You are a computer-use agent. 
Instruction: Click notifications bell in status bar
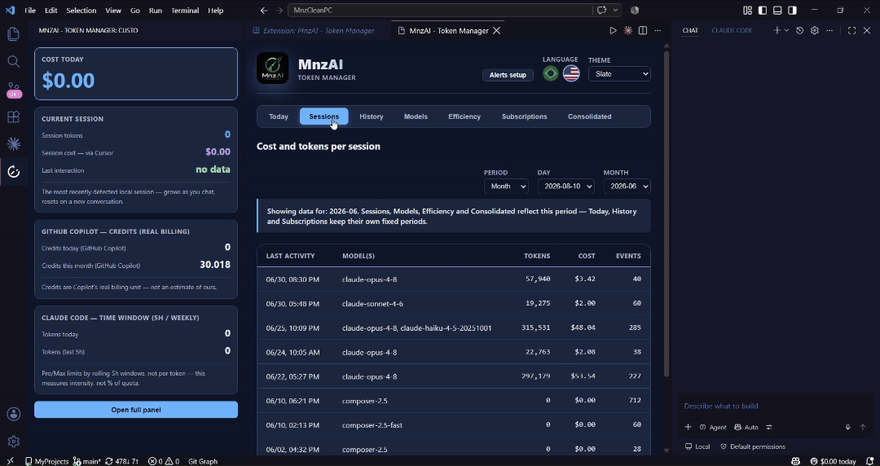(x=870, y=461)
